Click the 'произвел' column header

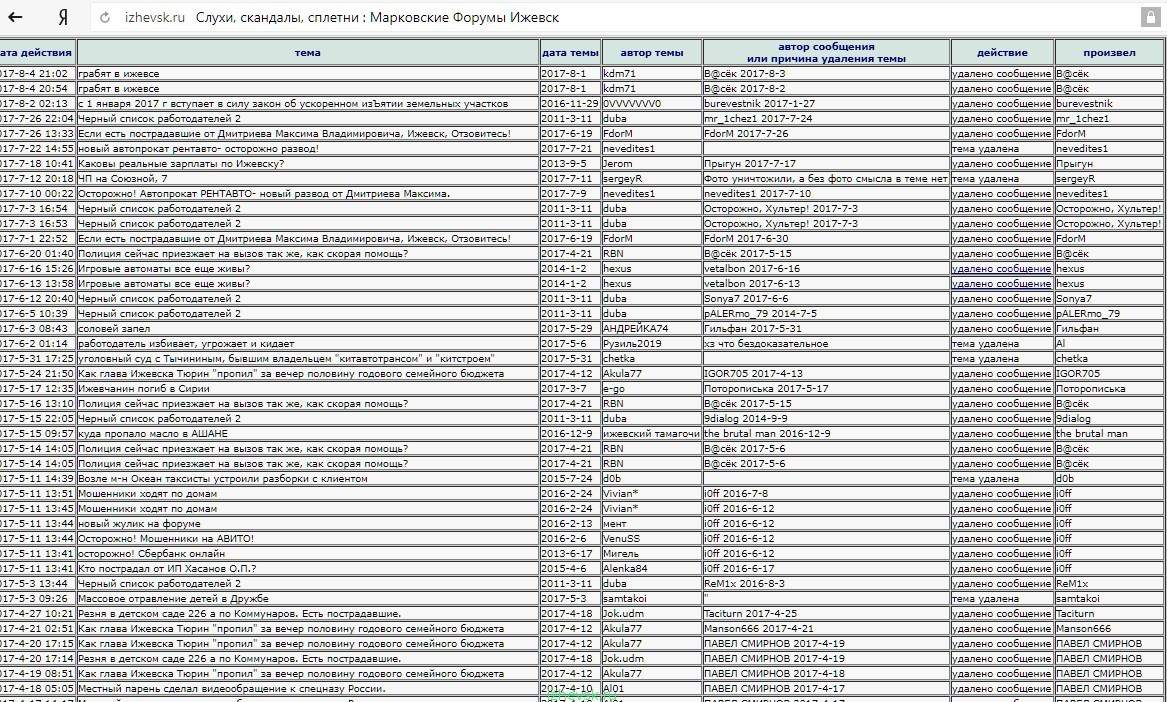tap(1109, 53)
